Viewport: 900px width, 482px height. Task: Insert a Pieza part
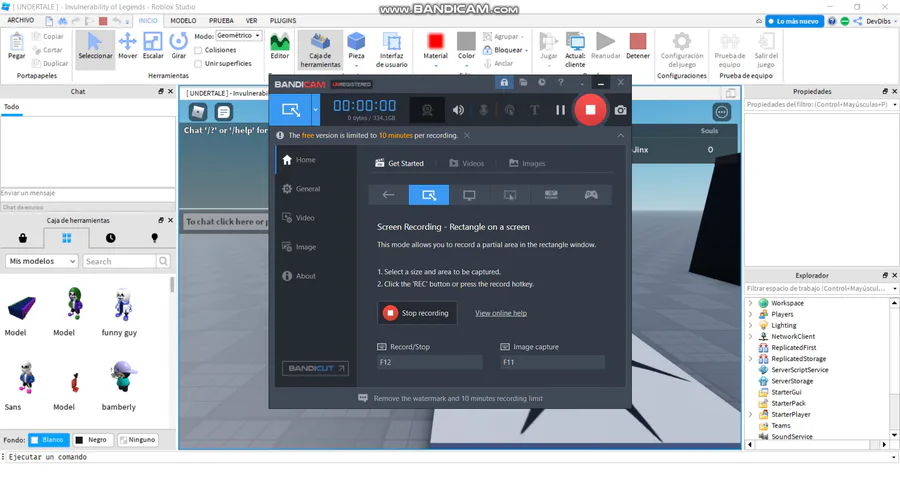pos(356,46)
